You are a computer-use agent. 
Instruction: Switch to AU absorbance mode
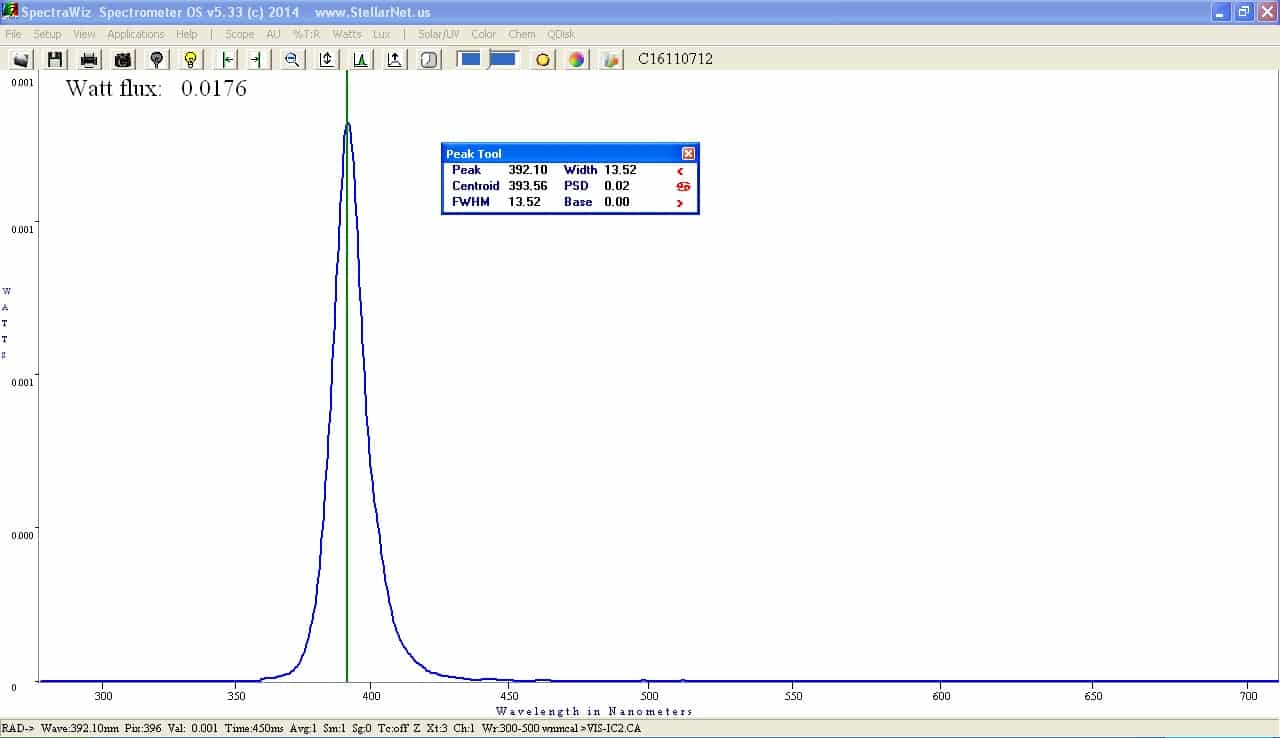tap(273, 34)
